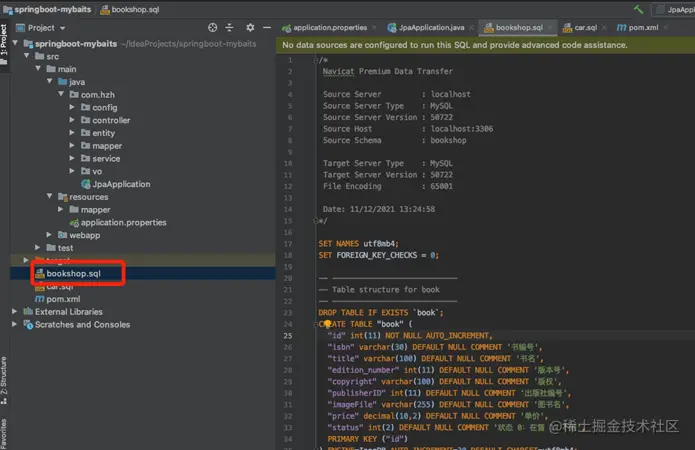Click the no data sources notification banner
Image resolution: width=695 pixels, height=450 pixels.
(485, 45)
